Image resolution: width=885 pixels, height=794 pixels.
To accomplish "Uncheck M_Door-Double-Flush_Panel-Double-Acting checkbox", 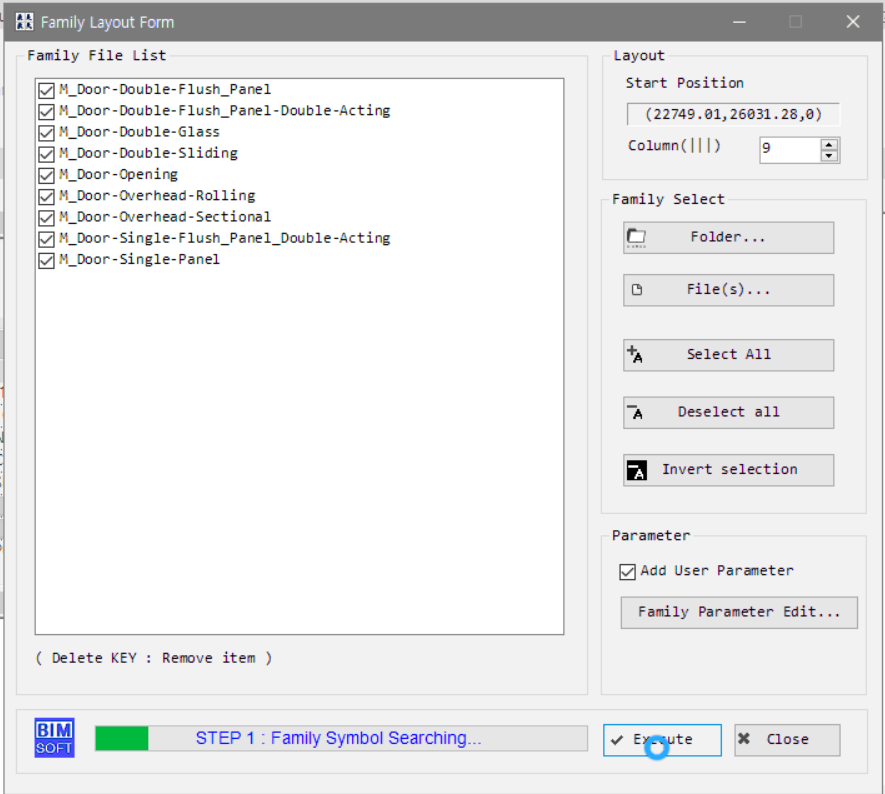I will click(46, 112).
